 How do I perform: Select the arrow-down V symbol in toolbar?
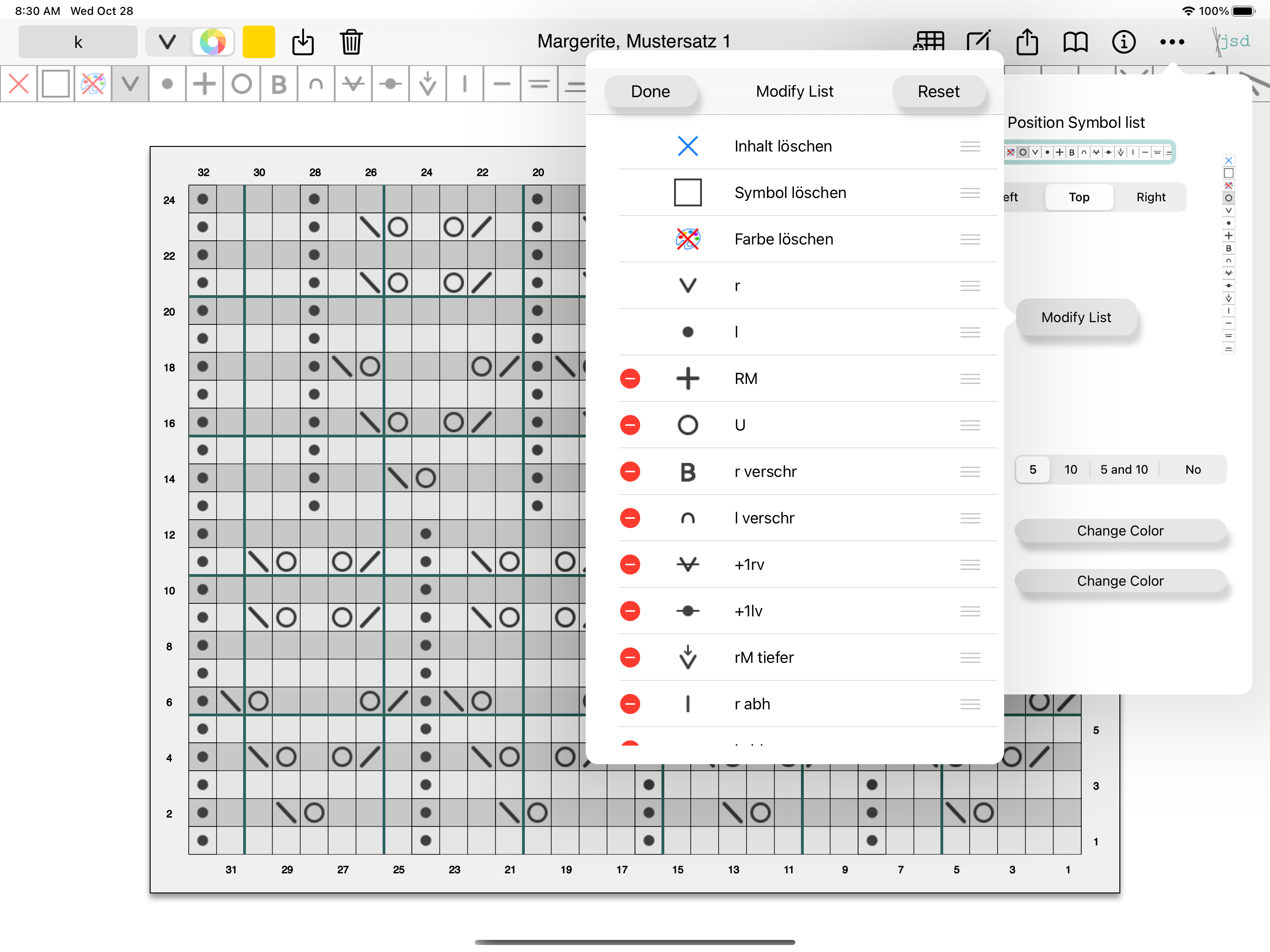[428, 84]
